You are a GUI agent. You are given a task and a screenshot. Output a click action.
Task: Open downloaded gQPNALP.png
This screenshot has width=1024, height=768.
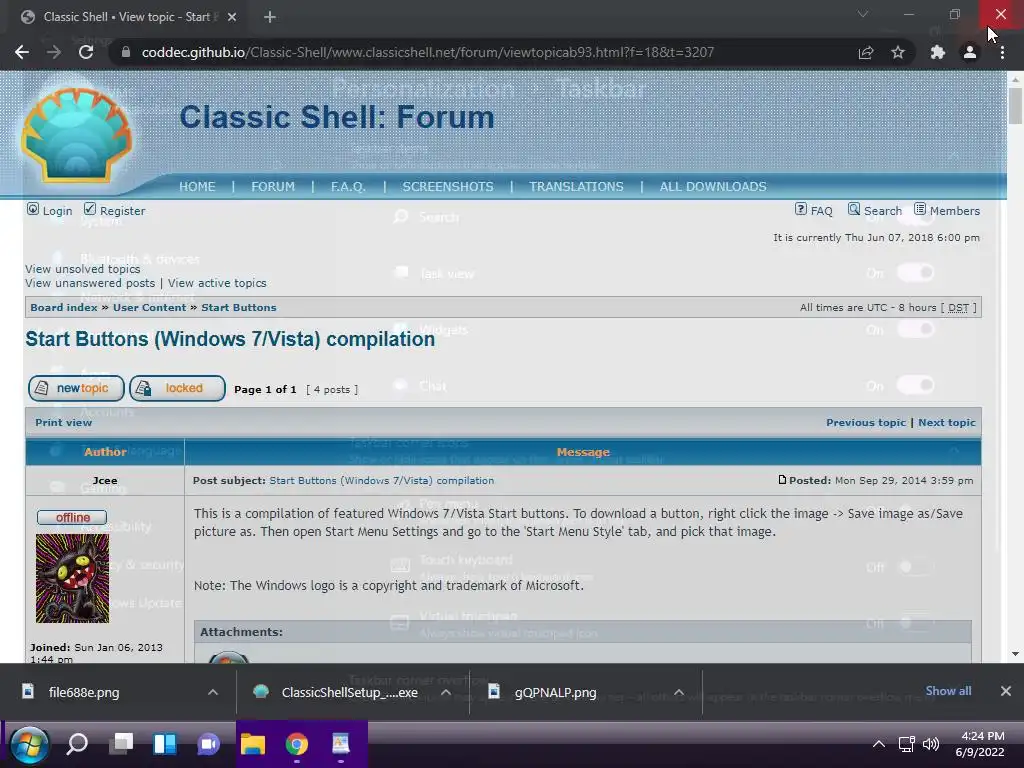(555, 692)
